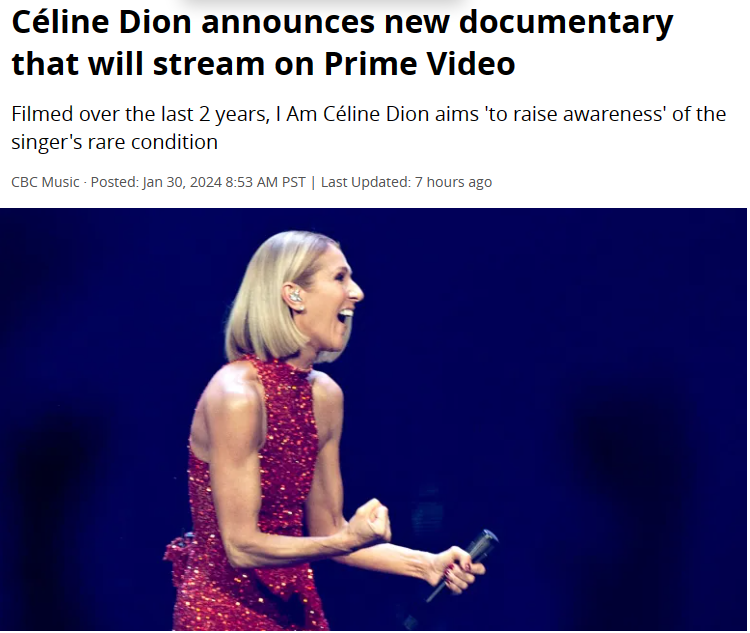Click the clenched fist in the photo
Image resolution: width=750 pixels, height=633 pixels.
pyautogui.click(x=370, y=524)
